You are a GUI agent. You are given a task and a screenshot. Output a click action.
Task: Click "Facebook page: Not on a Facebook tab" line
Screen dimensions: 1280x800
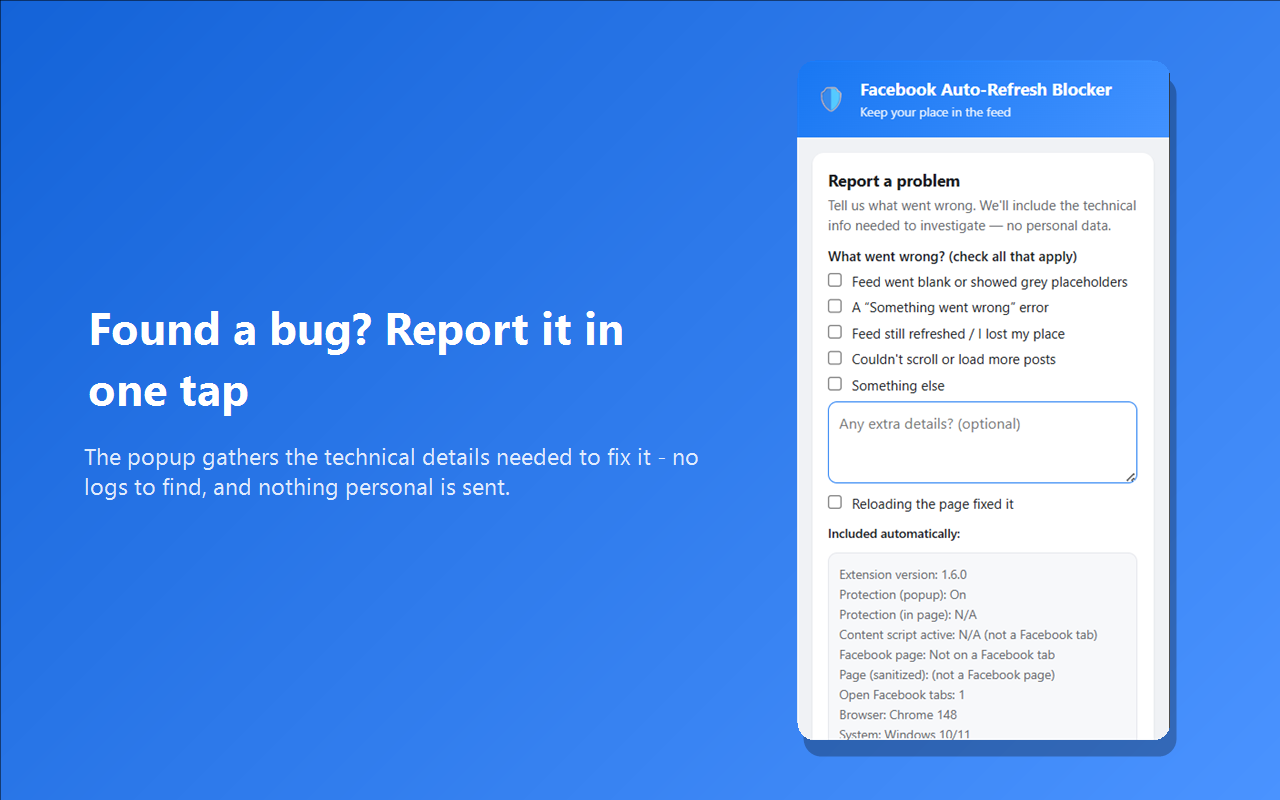(947, 655)
